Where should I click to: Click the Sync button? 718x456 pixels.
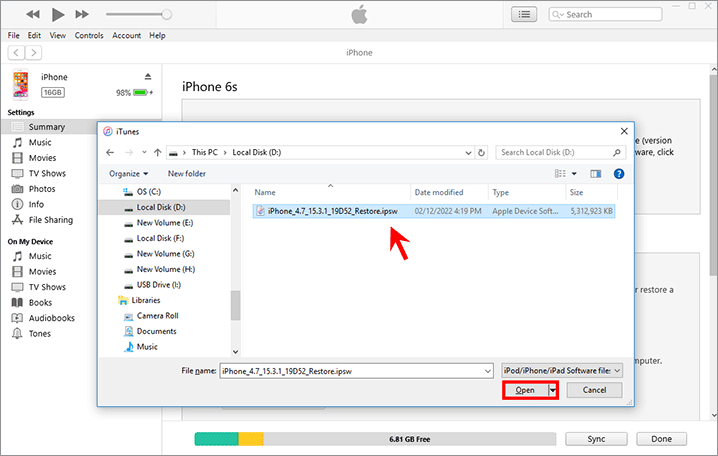(596, 440)
